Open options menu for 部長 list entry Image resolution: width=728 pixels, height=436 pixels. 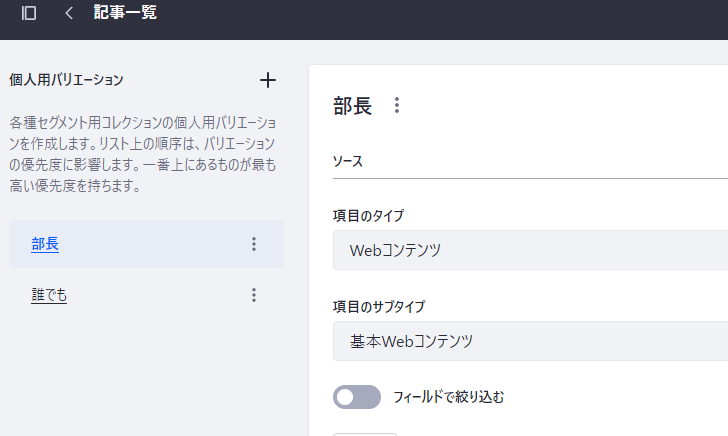click(x=254, y=244)
